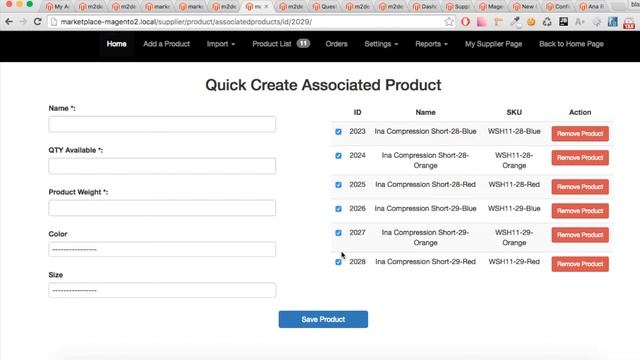
Task: Click product name 'Ina Compression Short-29-Red'
Action: click(425, 262)
